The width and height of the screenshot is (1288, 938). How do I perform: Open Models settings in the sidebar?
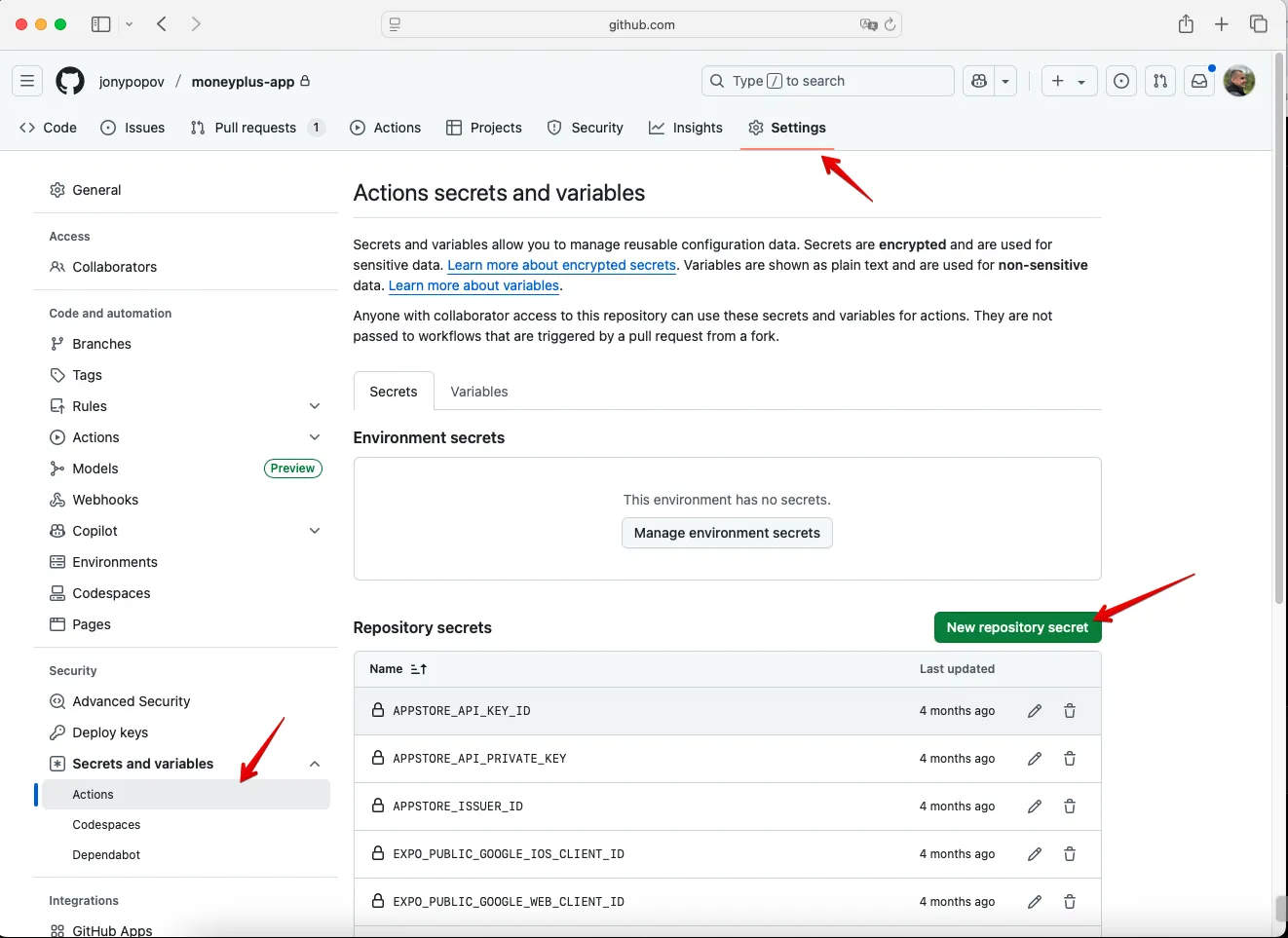coord(186,469)
